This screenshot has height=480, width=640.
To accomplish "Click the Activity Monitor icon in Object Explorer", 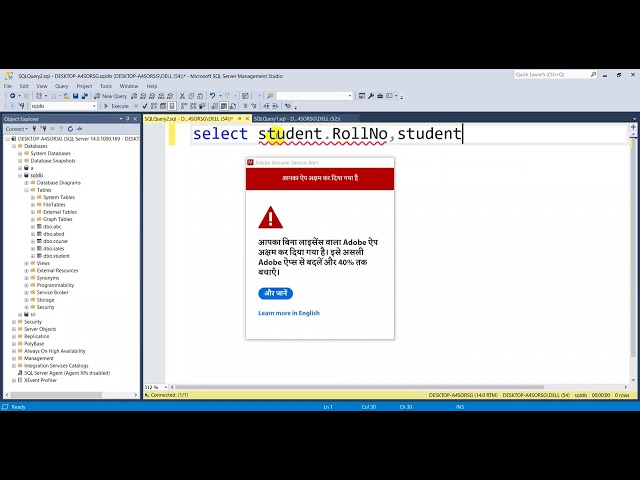I will click(x=80, y=129).
